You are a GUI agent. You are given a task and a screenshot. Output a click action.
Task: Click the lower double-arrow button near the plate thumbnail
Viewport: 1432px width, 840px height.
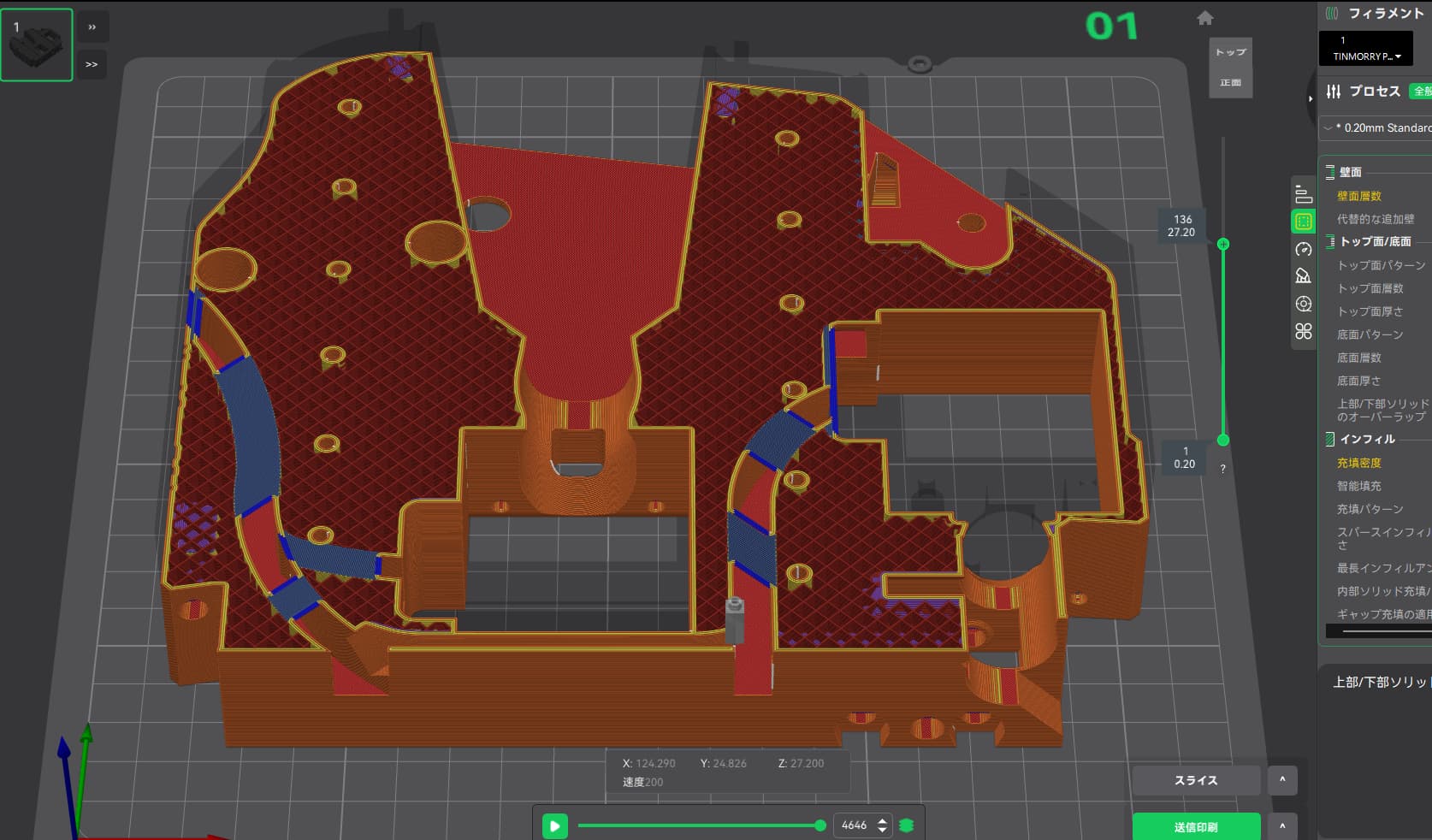click(x=92, y=64)
